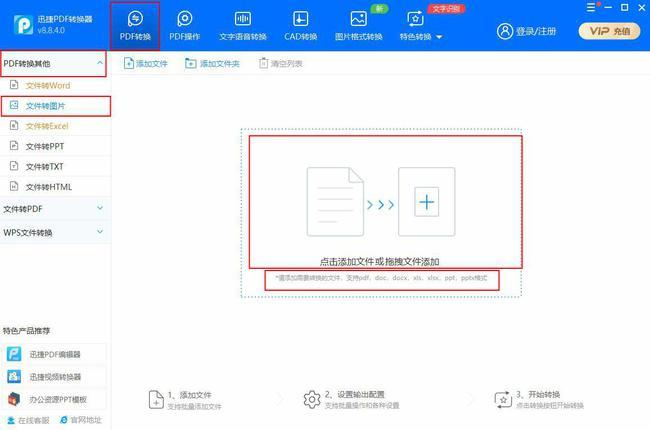Click the supported formats hint text

[x=381, y=278]
